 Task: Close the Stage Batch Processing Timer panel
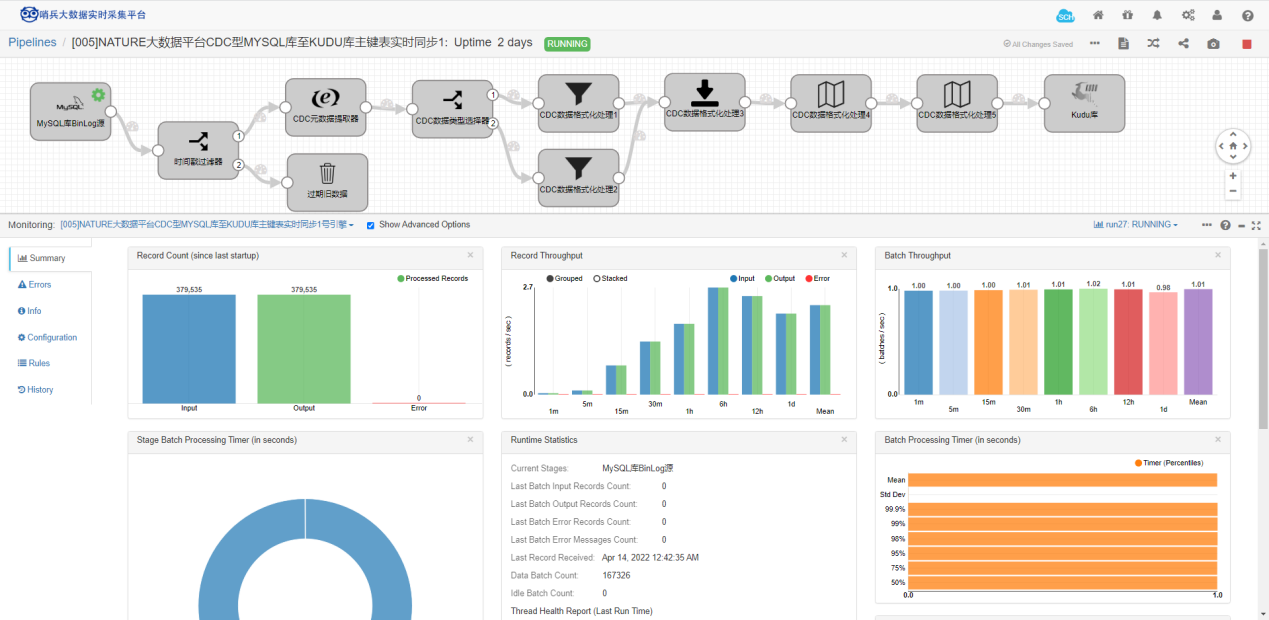[471, 440]
